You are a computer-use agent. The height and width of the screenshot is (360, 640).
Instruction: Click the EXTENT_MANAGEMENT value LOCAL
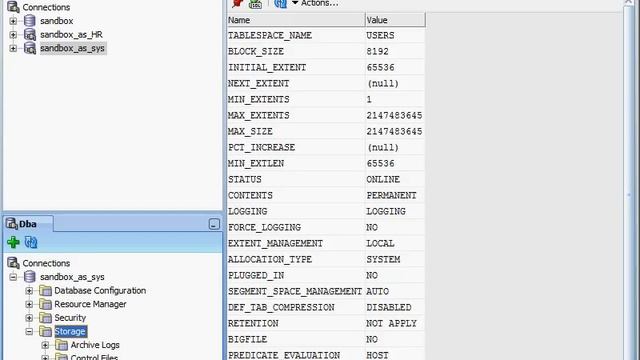(x=395, y=243)
